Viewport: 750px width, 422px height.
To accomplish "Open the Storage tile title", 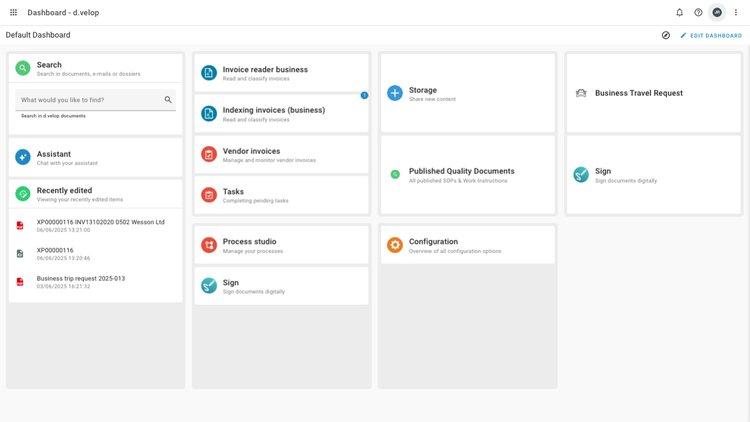I will [x=423, y=90].
